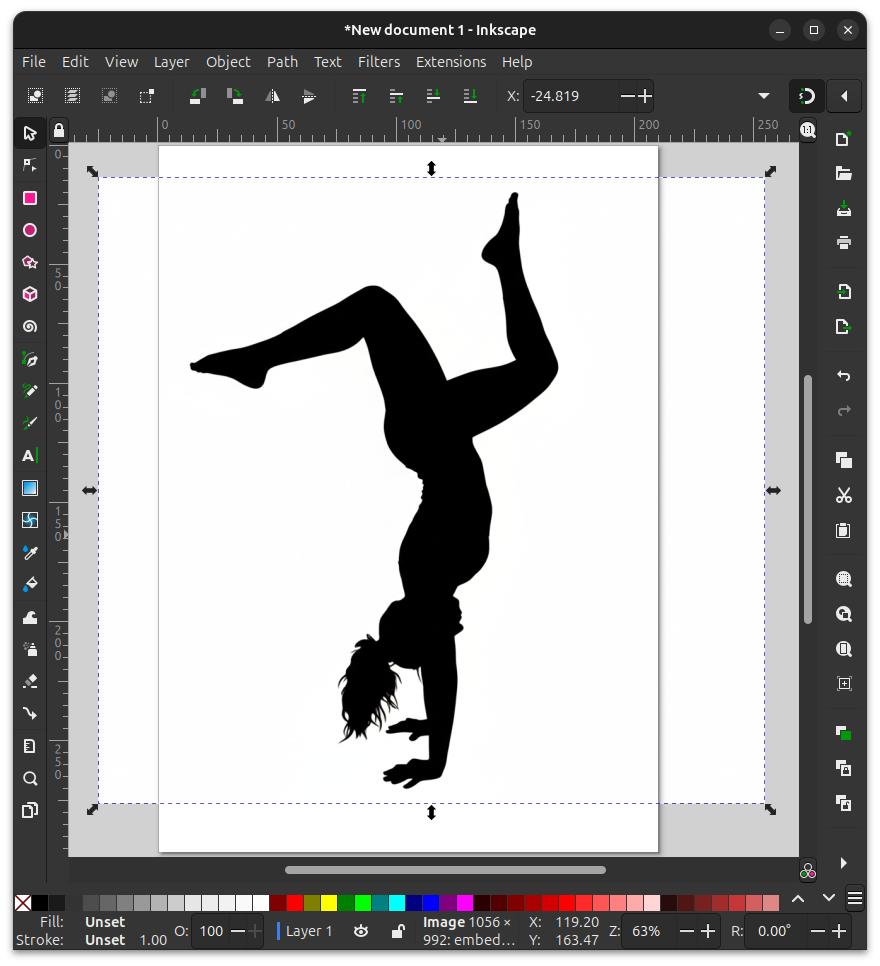Activate the Spiral tool

coord(30,327)
